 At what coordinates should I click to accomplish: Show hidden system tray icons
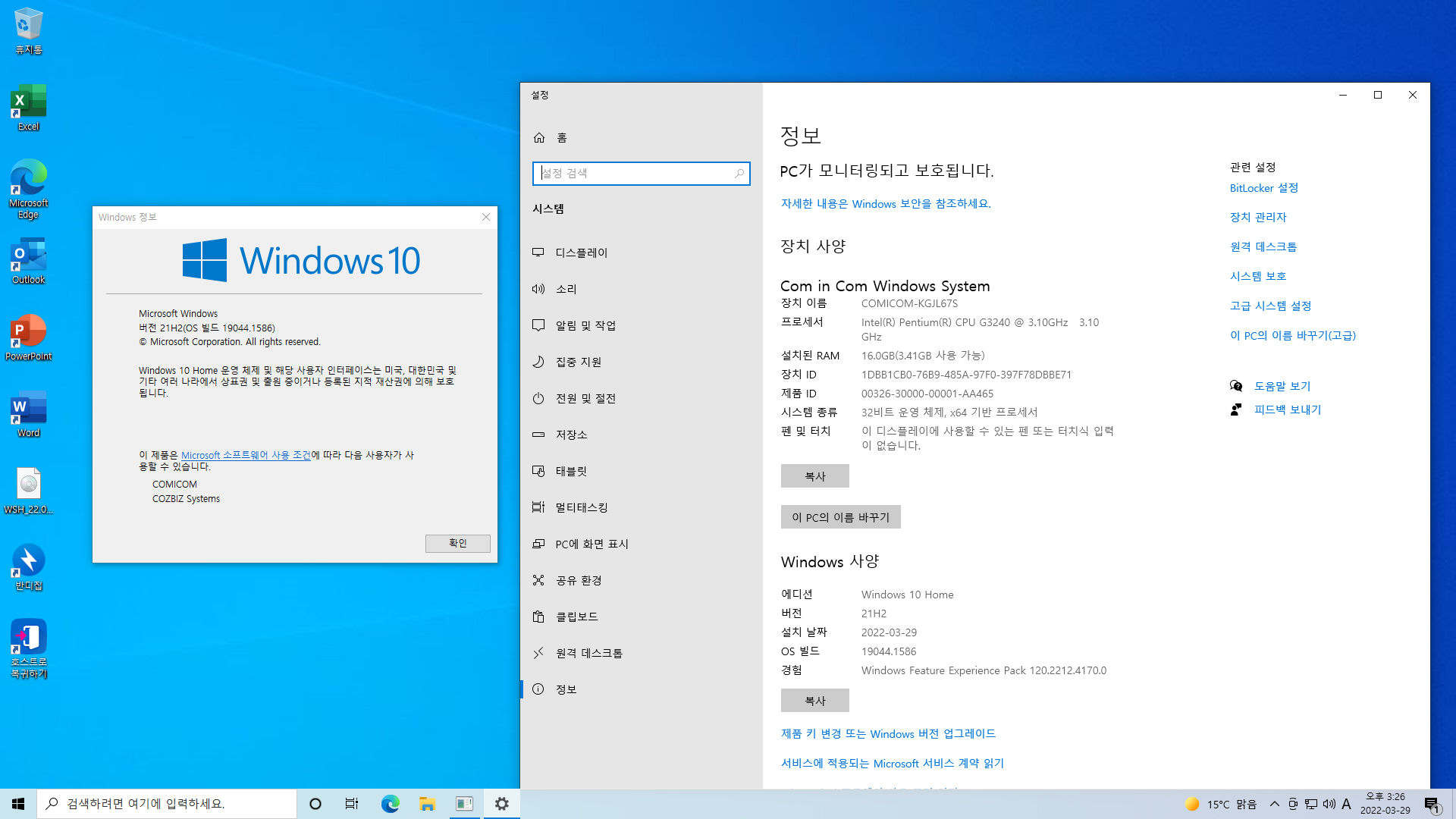(1275, 804)
